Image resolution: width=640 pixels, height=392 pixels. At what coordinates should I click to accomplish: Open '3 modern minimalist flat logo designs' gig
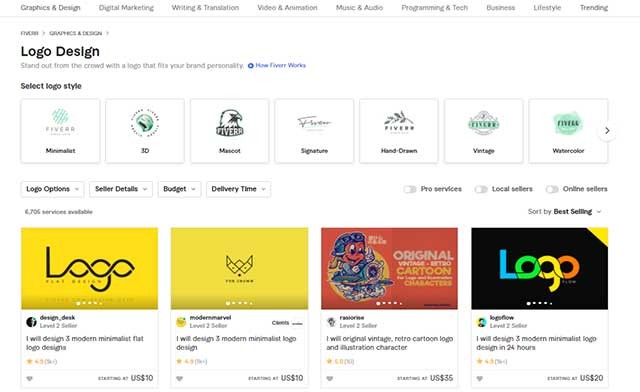(x=85, y=343)
